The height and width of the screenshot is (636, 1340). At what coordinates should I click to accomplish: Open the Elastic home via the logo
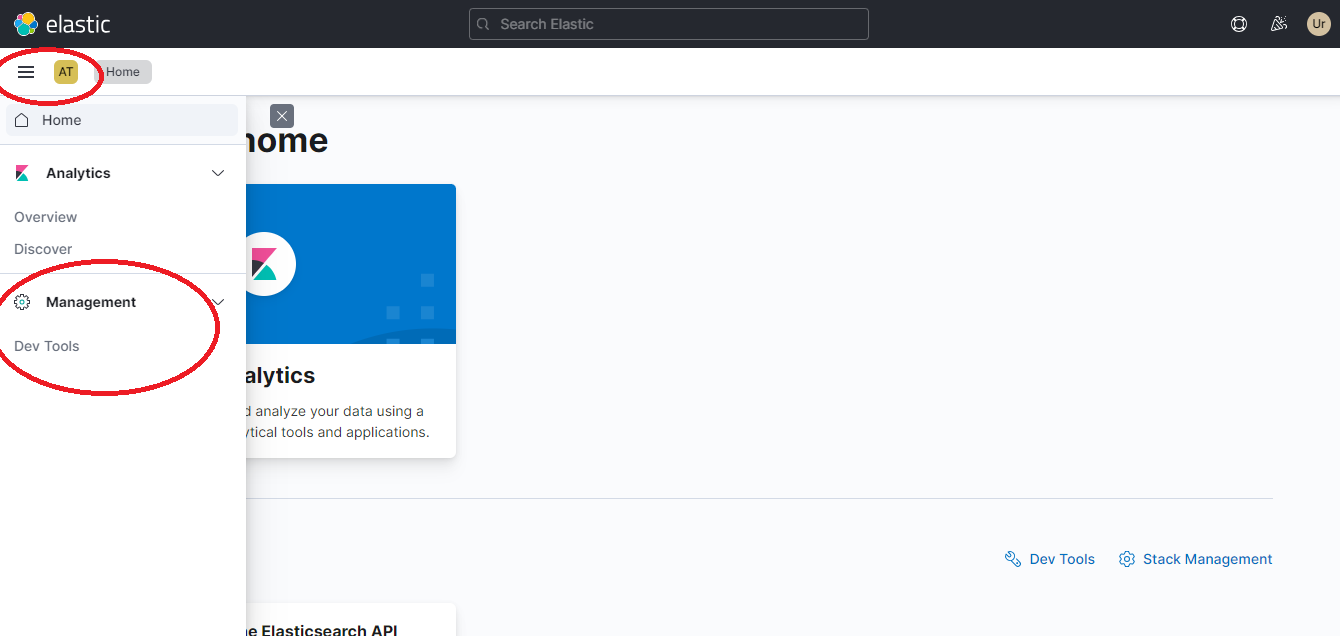(x=26, y=23)
